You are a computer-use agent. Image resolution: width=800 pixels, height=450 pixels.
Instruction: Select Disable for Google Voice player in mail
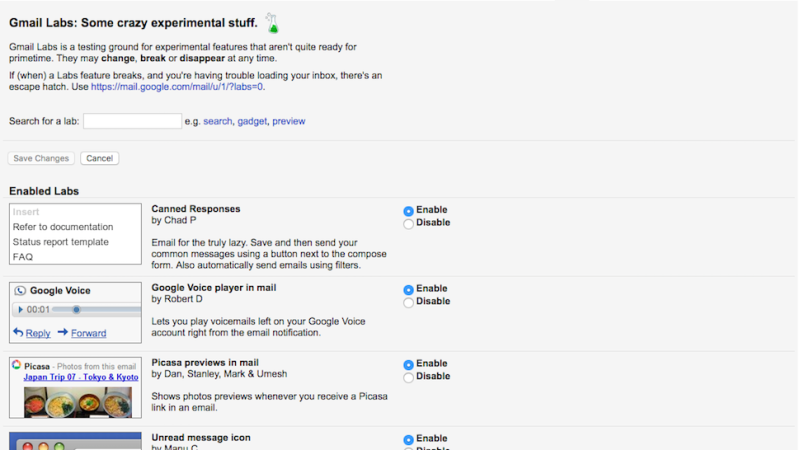408,302
